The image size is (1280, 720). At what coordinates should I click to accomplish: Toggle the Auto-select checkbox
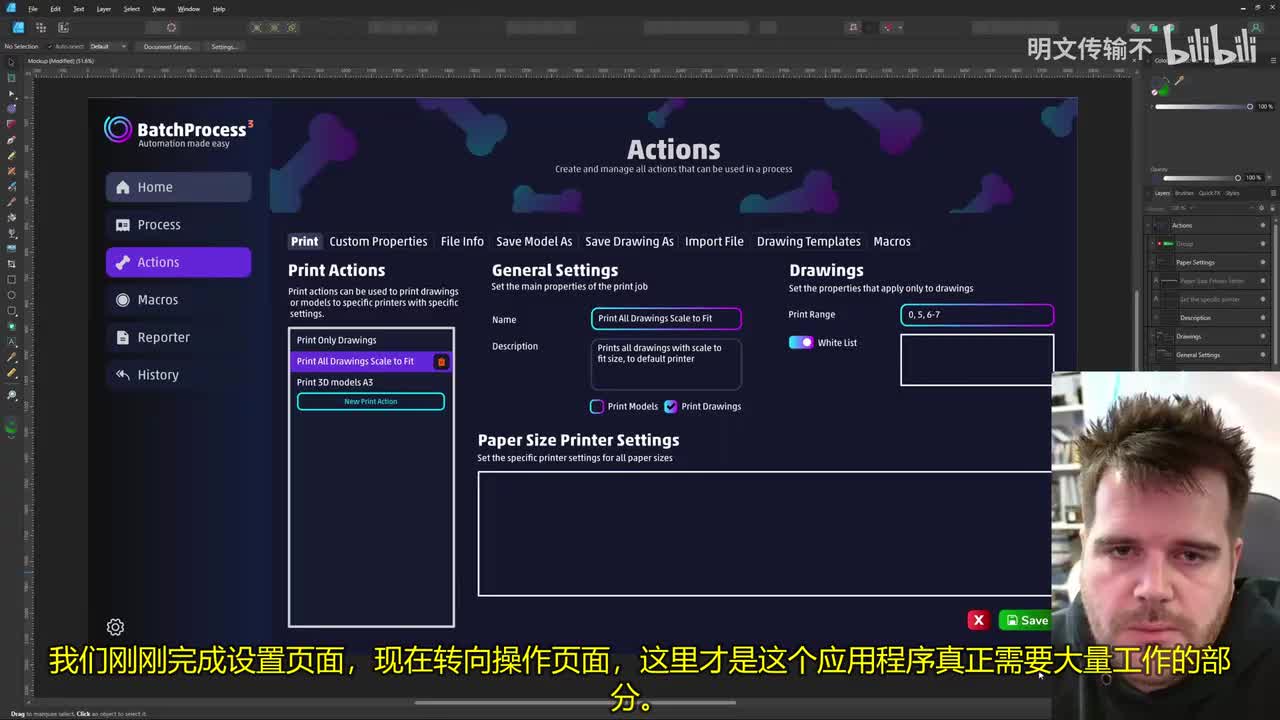tap(50, 46)
